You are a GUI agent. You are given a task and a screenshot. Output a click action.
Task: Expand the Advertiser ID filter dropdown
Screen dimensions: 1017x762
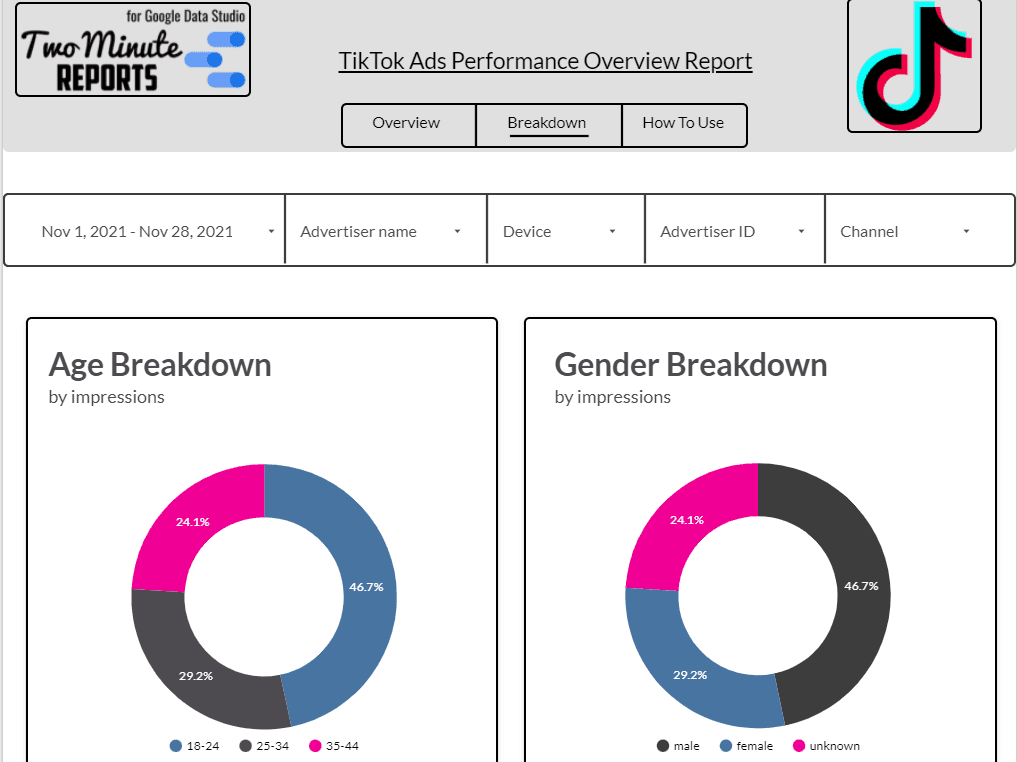[735, 230]
